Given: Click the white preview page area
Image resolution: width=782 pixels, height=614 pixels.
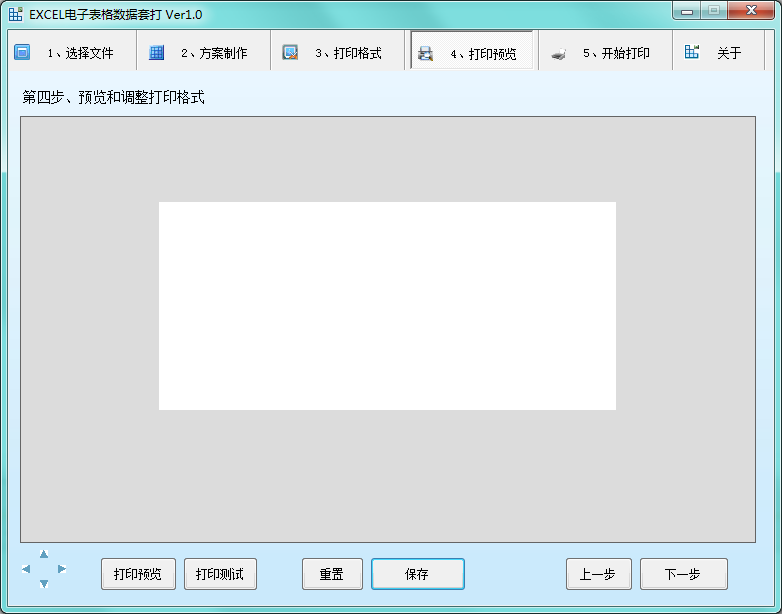Looking at the screenshot, I should click(388, 306).
